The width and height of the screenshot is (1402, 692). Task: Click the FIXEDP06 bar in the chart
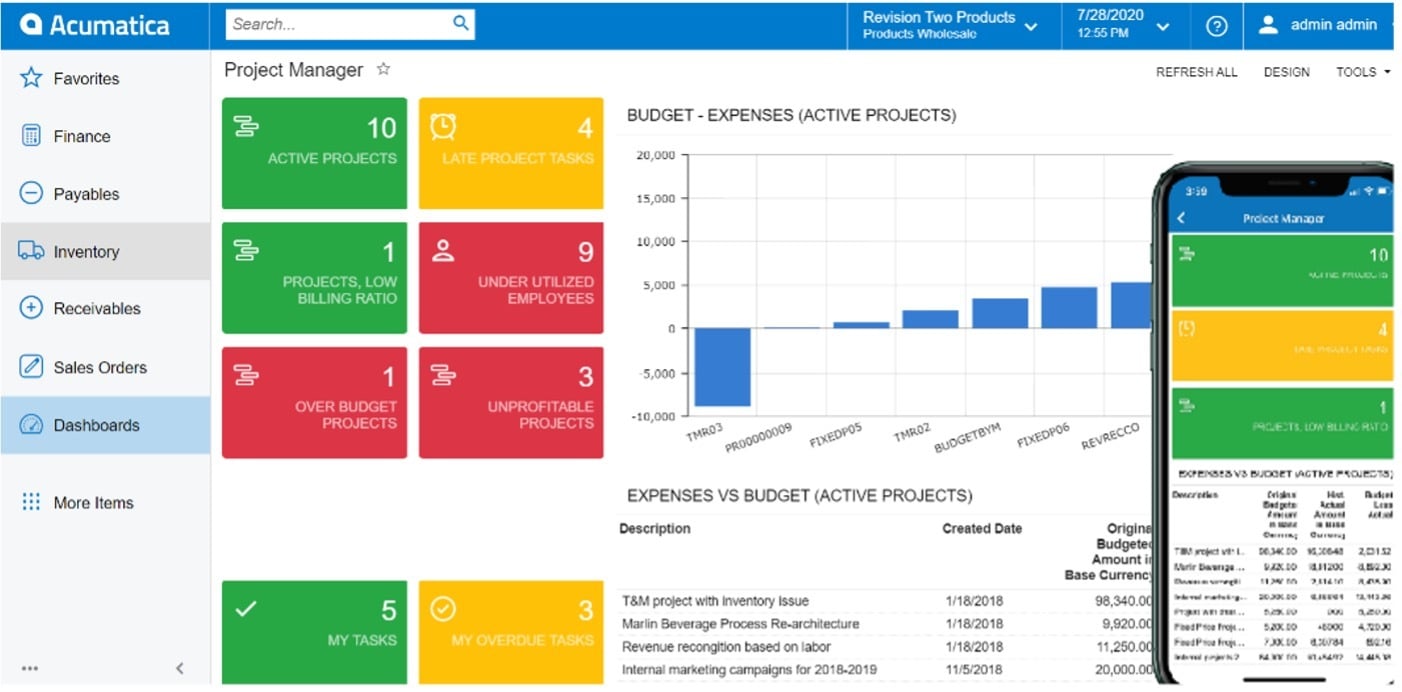(1069, 308)
